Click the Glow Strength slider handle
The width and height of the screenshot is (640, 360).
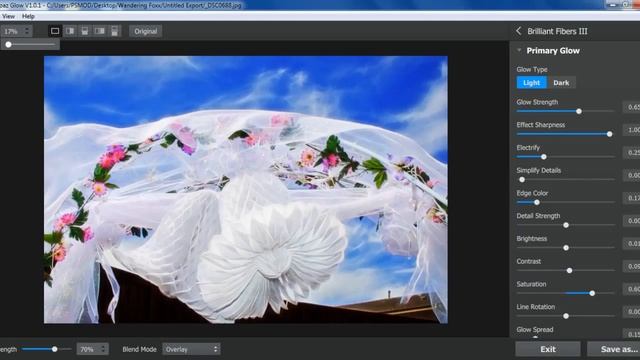[x=579, y=111]
